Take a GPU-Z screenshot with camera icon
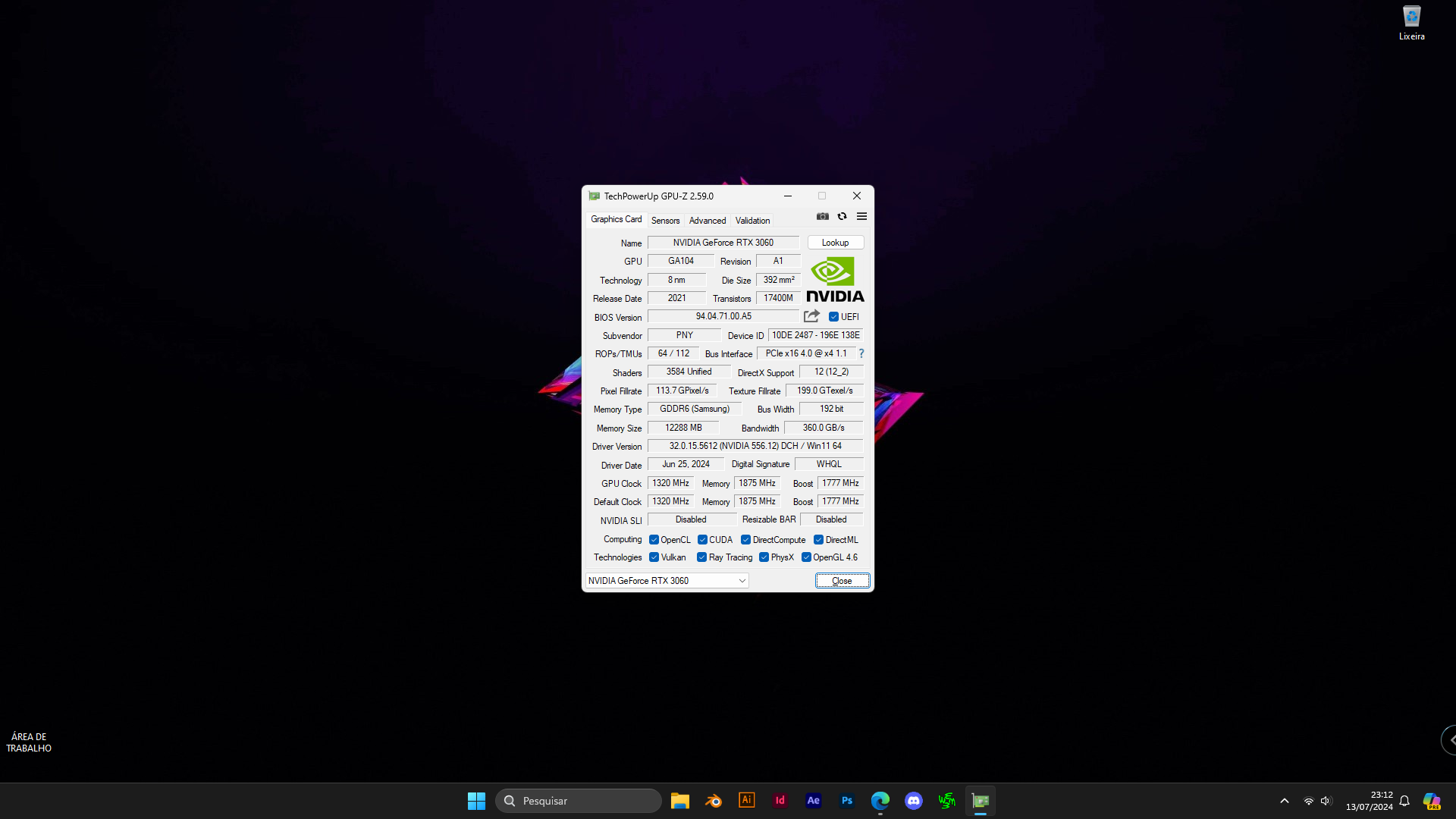Viewport: 1456px width, 819px height. [x=822, y=217]
